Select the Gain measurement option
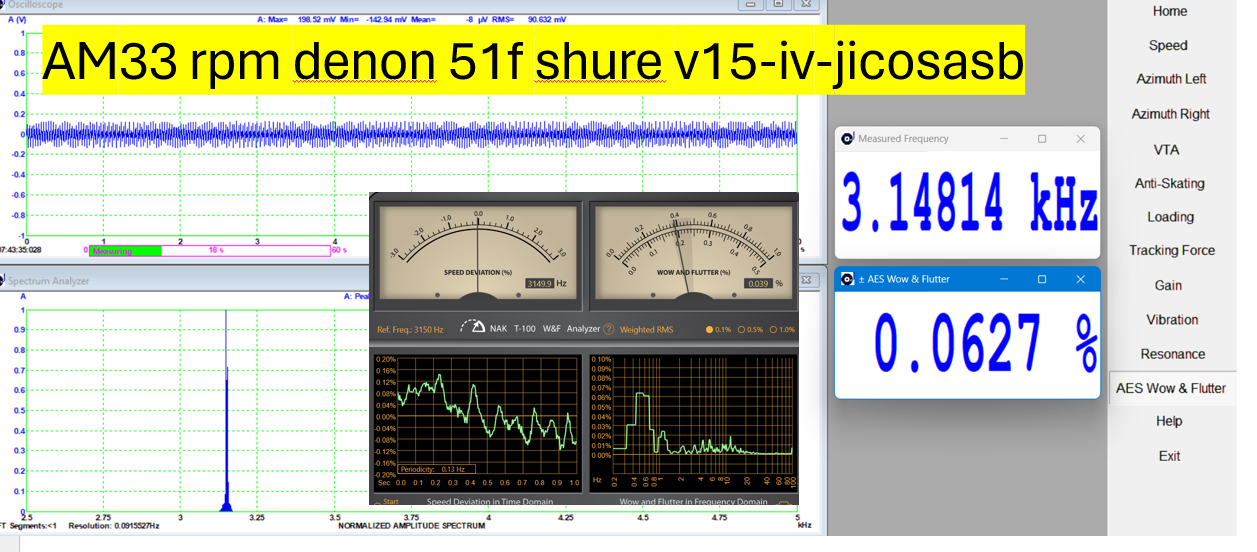 coord(1168,285)
